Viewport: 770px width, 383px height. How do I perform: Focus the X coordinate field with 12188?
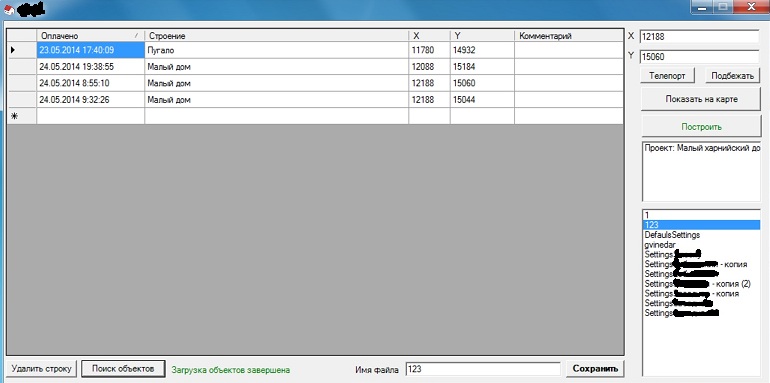coord(699,36)
